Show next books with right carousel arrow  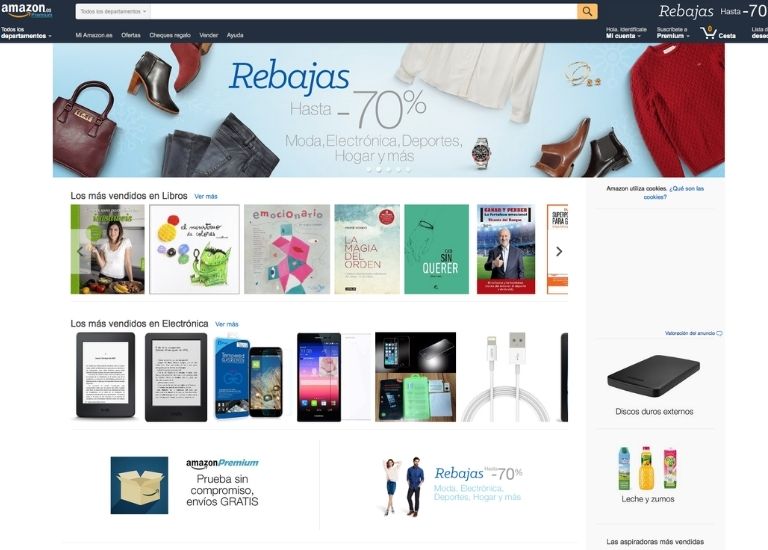click(559, 251)
